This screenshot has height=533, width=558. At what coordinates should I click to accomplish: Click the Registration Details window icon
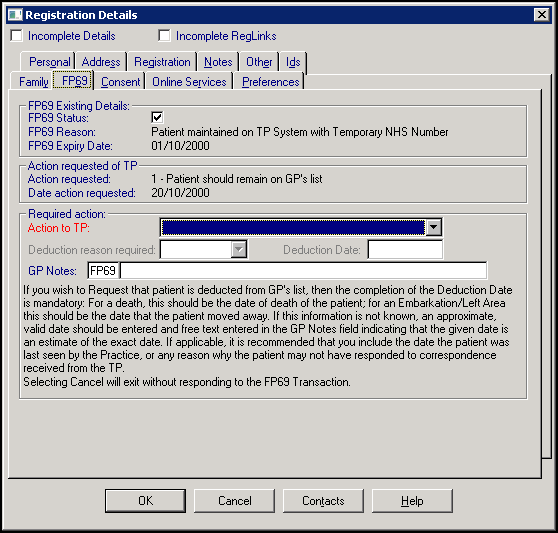(15, 15)
